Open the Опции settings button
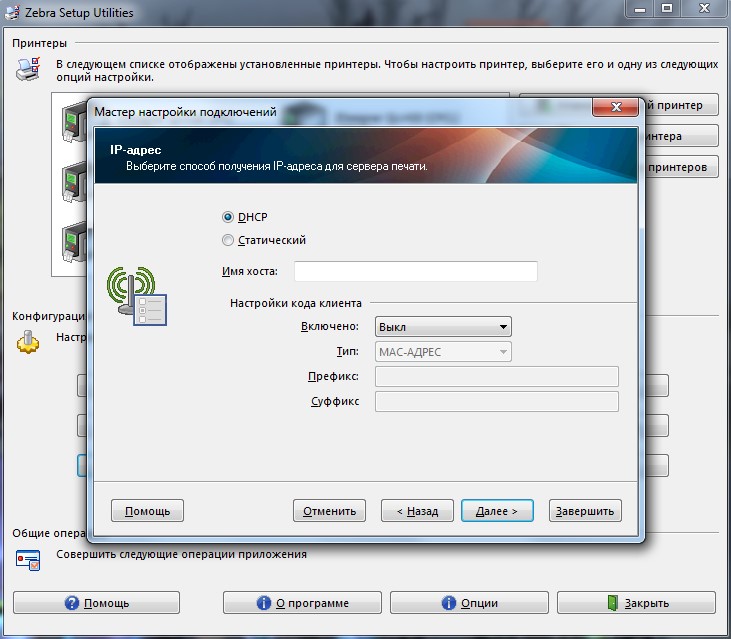The height and width of the screenshot is (639, 731). [x=469, y=603]
